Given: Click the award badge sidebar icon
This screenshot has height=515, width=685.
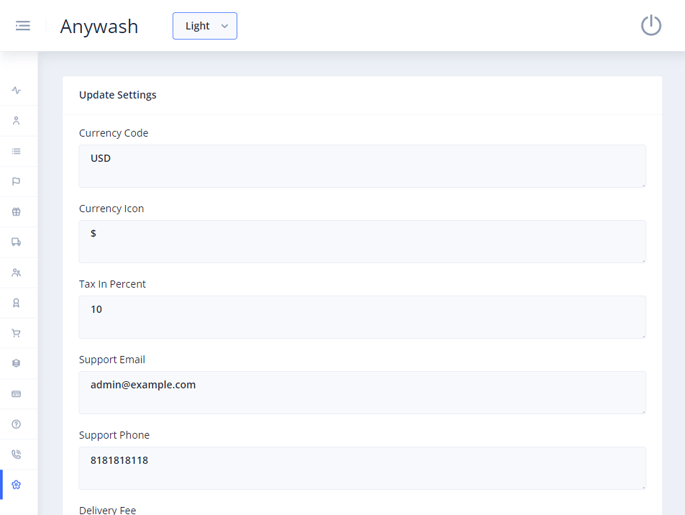Looking at the screenshot, I should click(x=16, y=303).
